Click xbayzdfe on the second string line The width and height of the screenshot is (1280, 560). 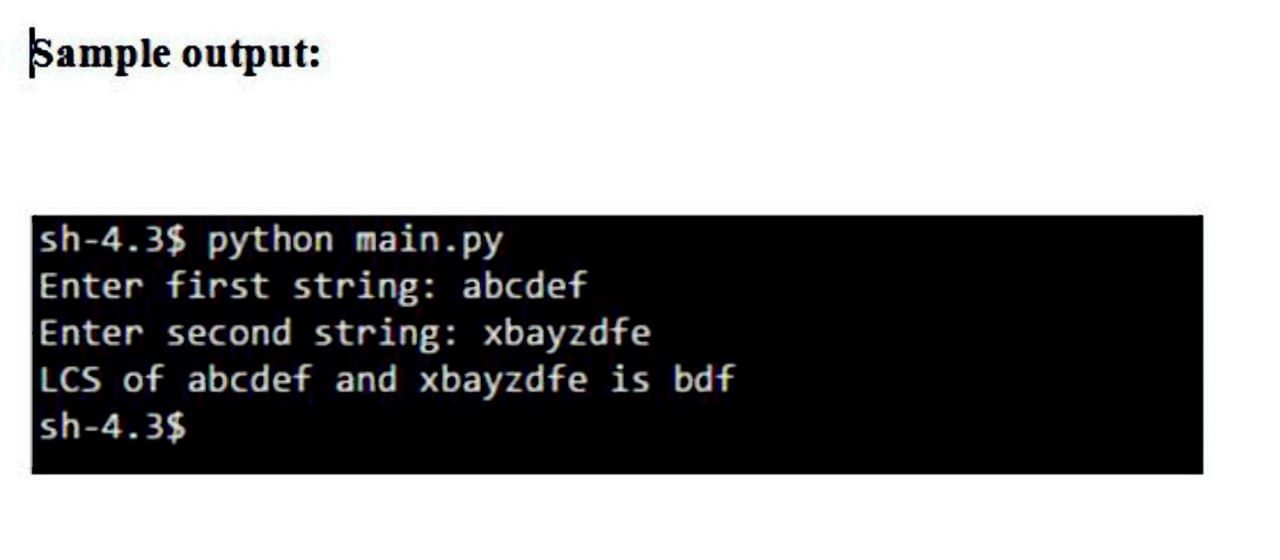(567, 333)
